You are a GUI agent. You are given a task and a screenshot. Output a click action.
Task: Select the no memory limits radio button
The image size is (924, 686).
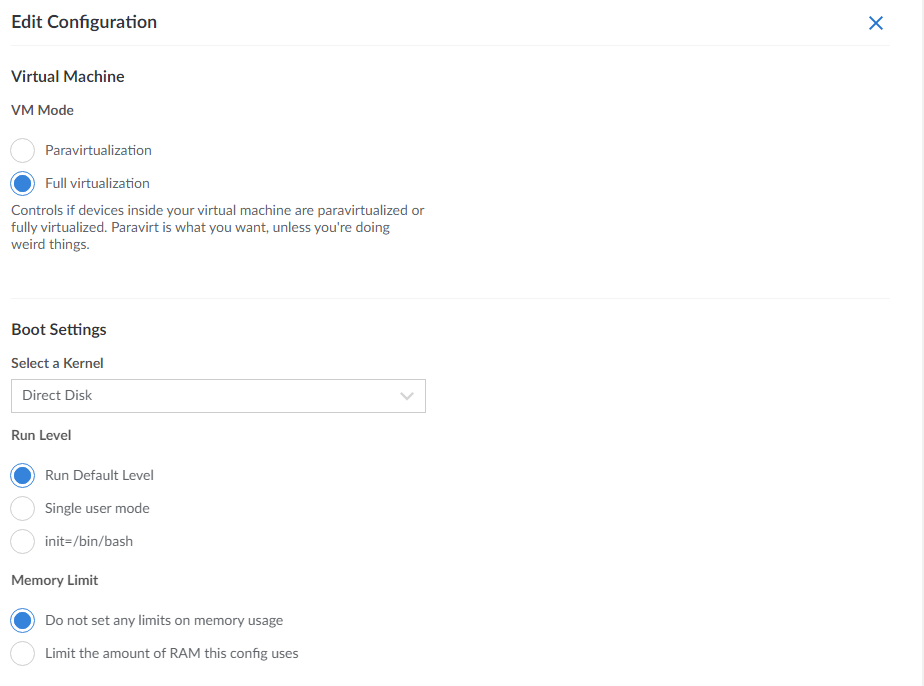[x=23, y=621]
